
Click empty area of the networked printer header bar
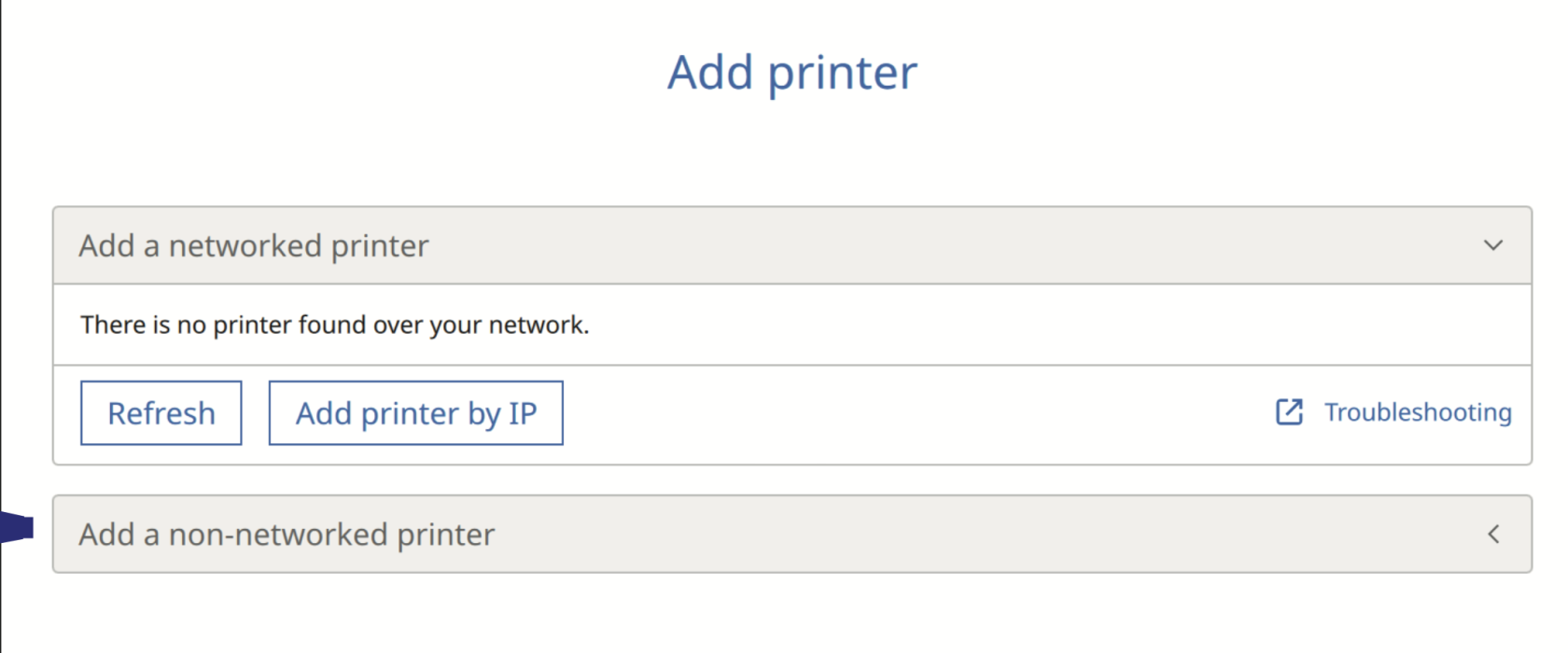[933, 245]
